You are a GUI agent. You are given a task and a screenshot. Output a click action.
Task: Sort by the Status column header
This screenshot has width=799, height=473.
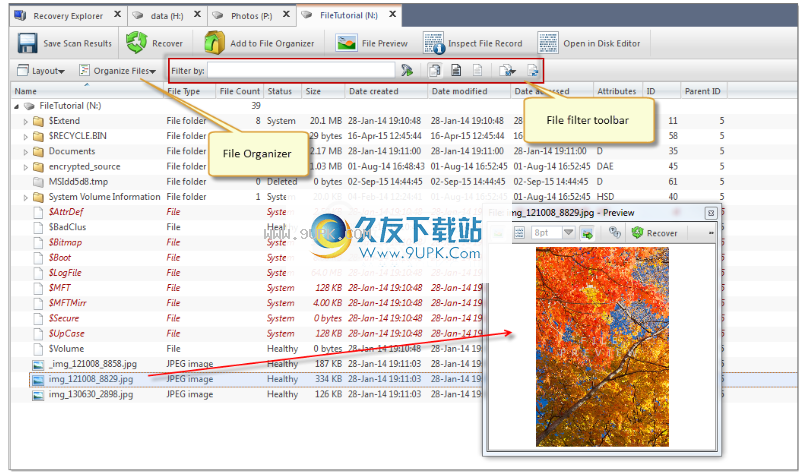tap(282, 91)
